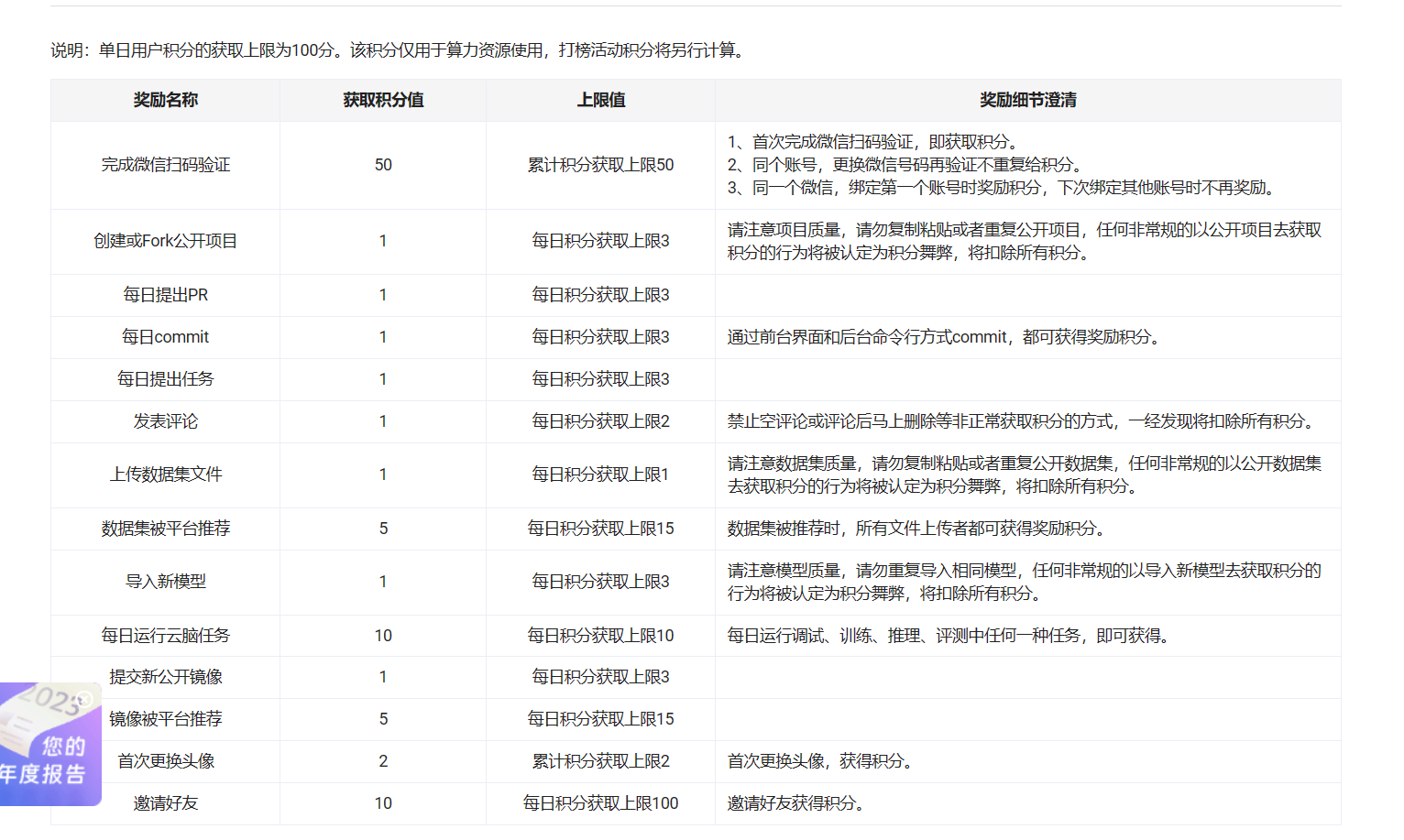The image size is (1404, 840).
Task: Click the 数据集被推荐时 detail text
Action: pos(919,529)
